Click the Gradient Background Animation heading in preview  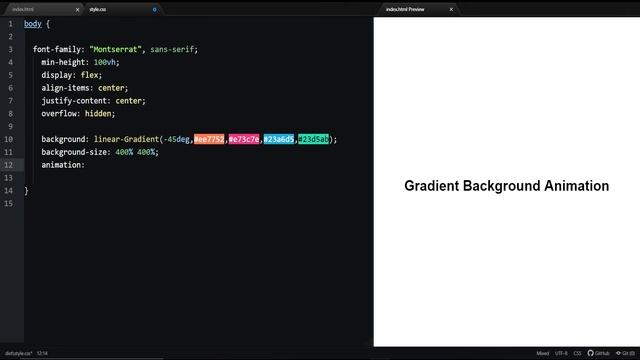tap(507, 186)
